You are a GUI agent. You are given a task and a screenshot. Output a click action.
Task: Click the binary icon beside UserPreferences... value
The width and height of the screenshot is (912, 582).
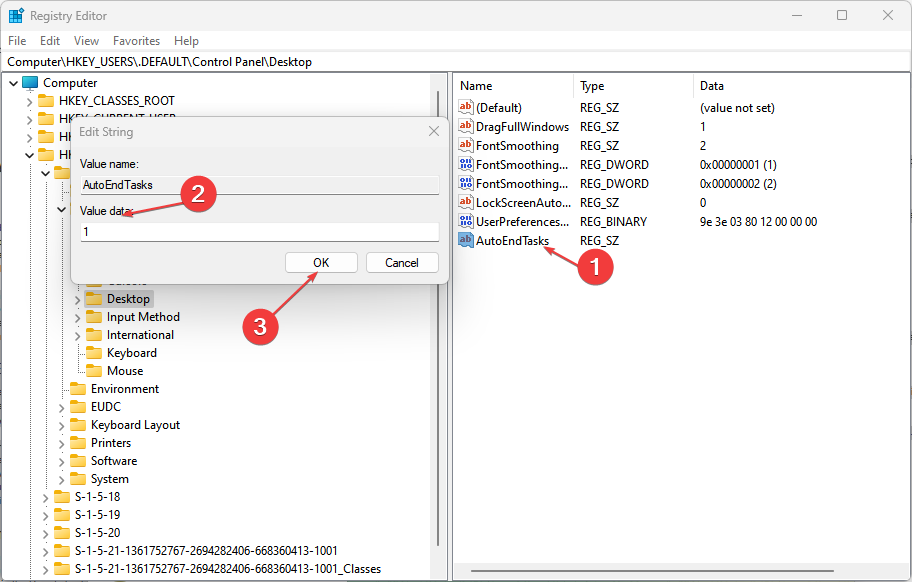click(x=466, y=222)
